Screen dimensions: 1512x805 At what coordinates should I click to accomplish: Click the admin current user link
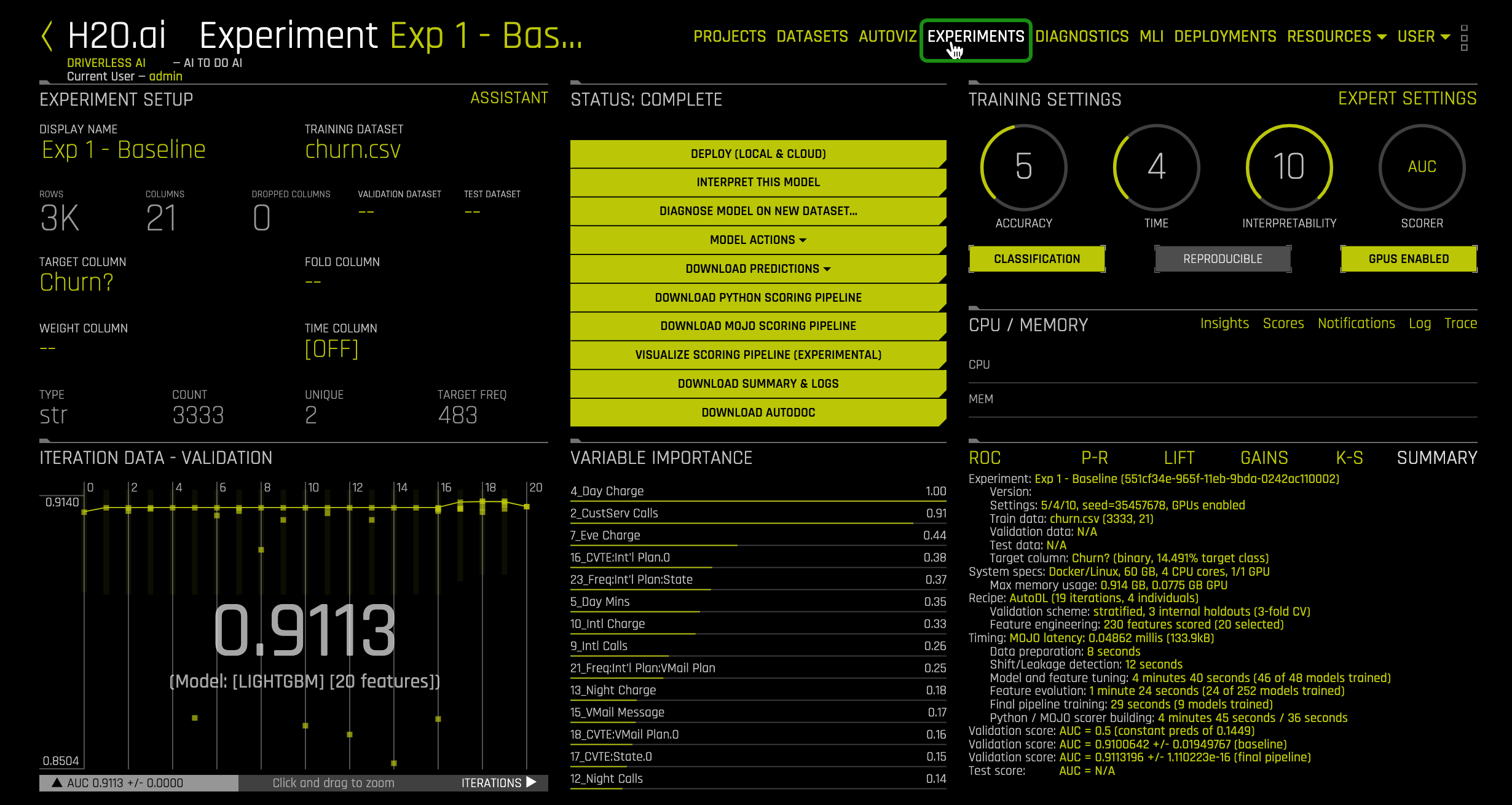pyautogui.click(x=165, y=76)
